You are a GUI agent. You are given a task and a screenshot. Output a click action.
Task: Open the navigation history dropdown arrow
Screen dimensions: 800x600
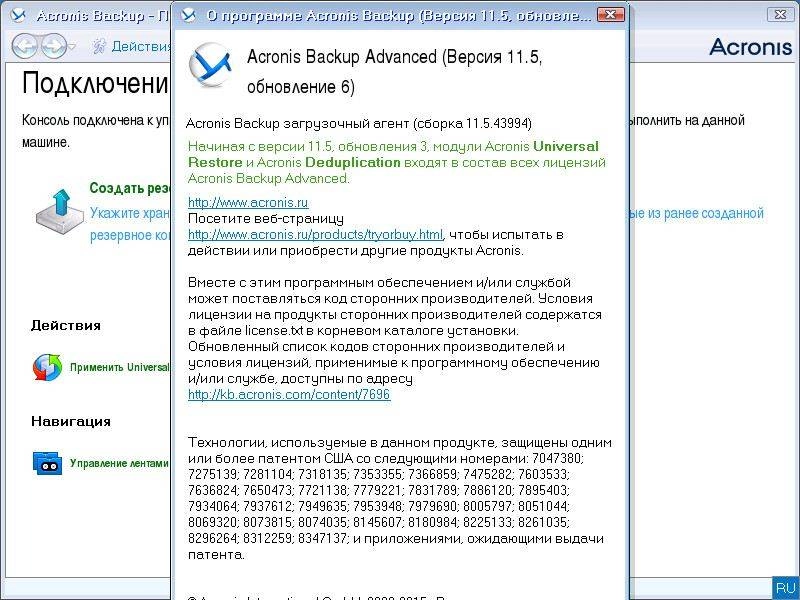click(72, 46)
